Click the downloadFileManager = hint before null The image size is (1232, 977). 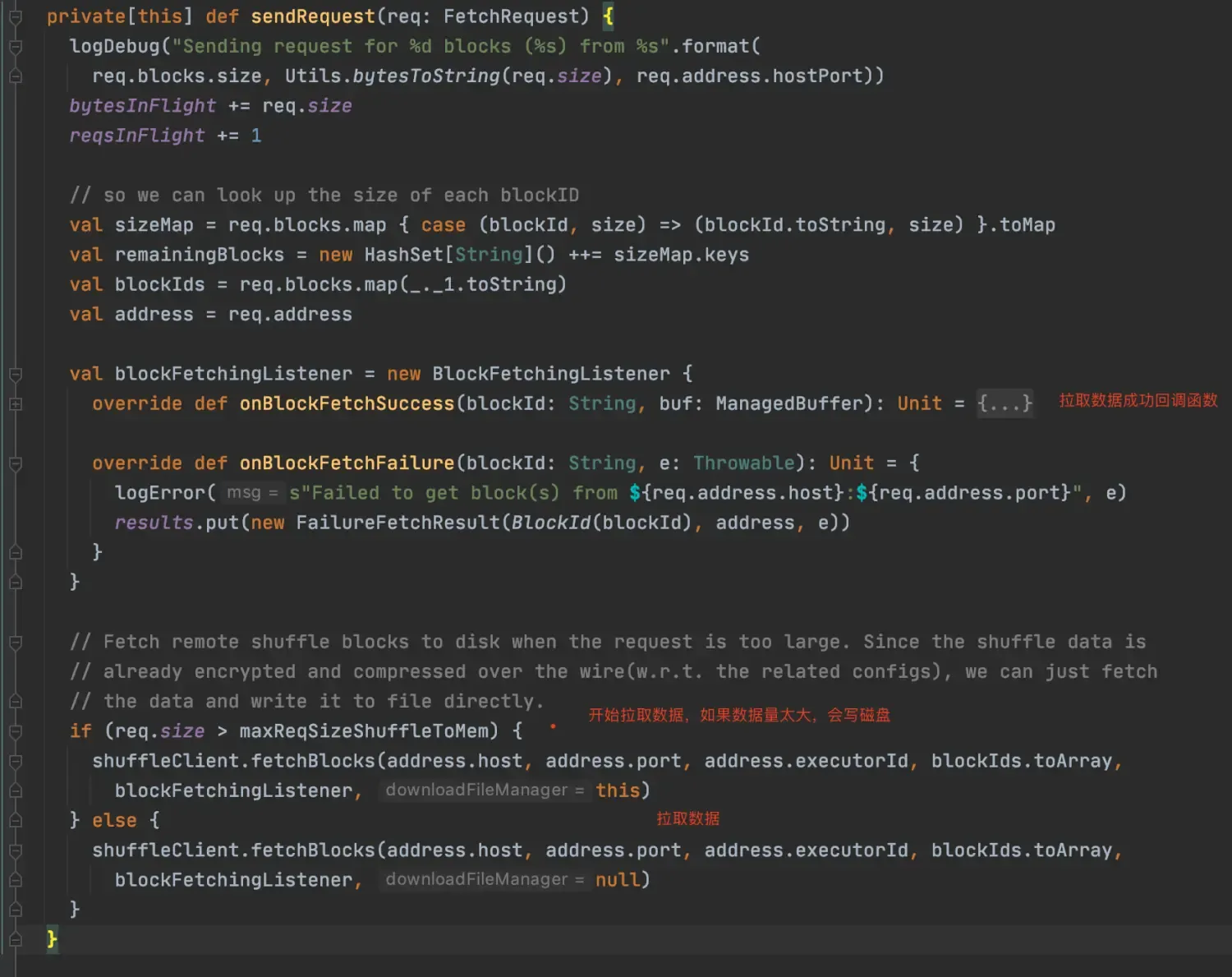pyautogui.click(x=485, y=880)
